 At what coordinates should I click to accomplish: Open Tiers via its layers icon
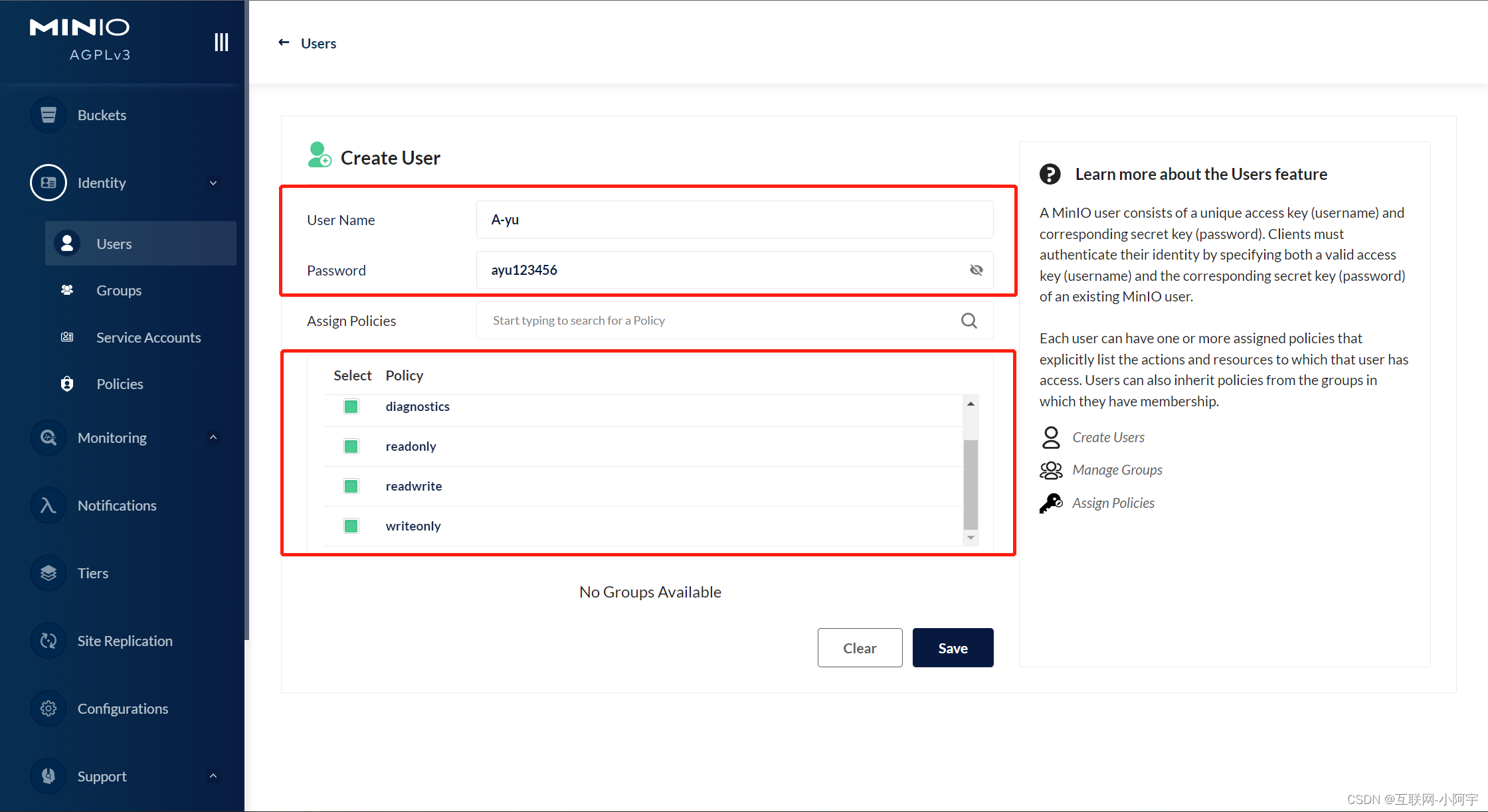click(48, 573)
